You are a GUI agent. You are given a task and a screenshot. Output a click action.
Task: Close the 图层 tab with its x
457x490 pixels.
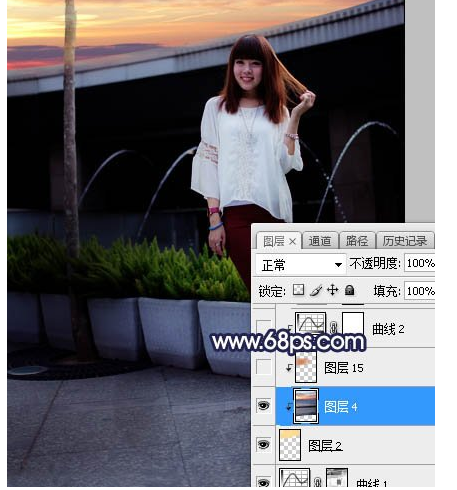[292, 241]
